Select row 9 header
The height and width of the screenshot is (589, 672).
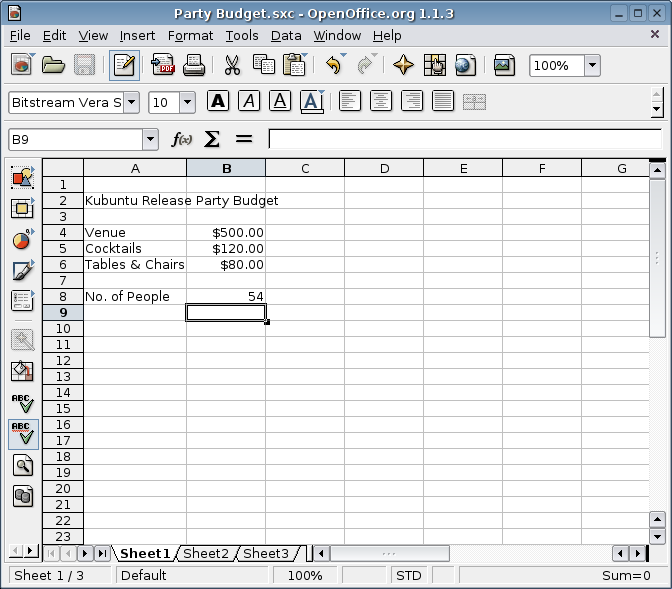pyautogui.click(x=63, y=313)
